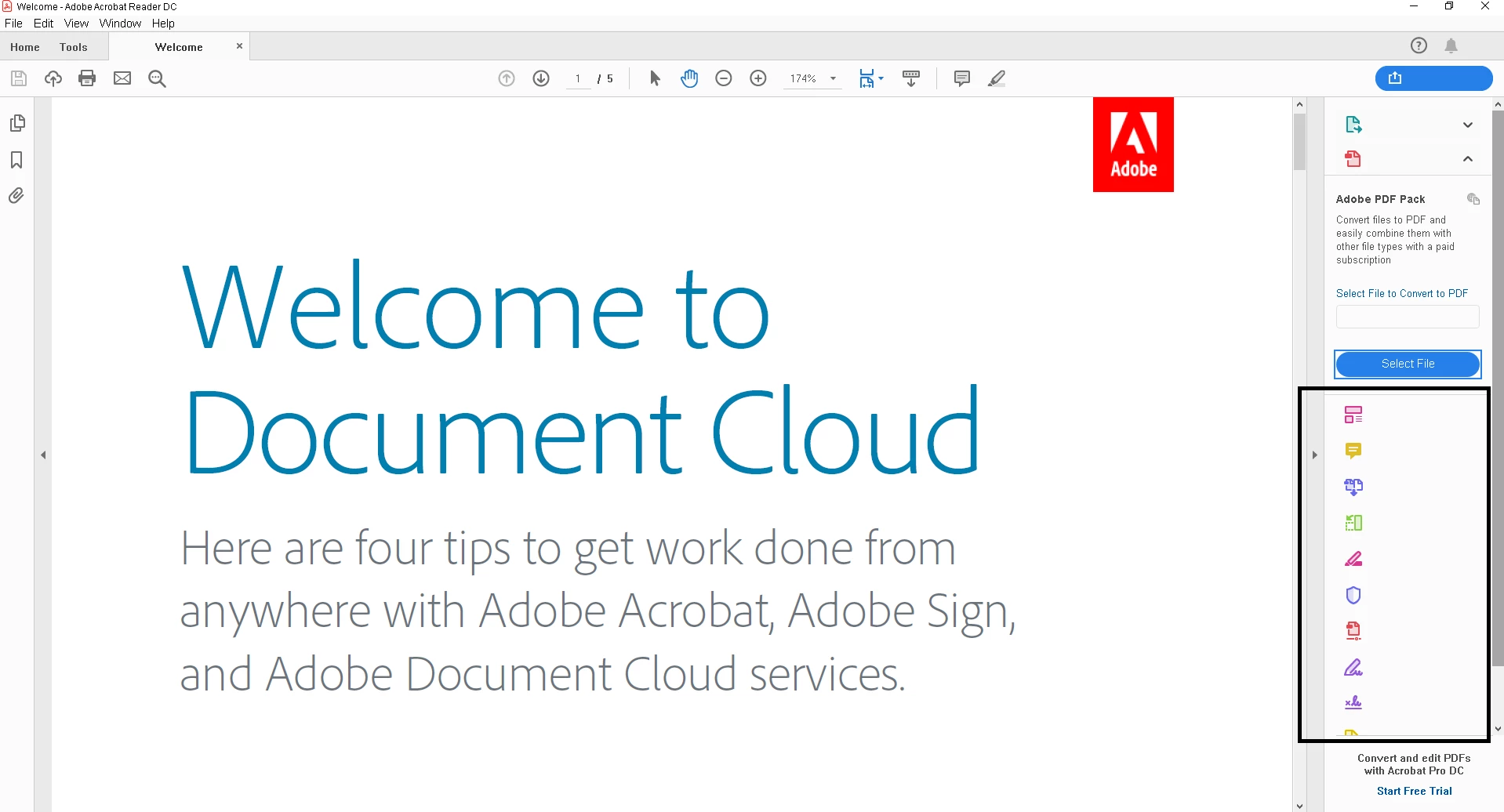Image resolution: width=1504 pixels, height=812 pixels.
Task: Add a sticky note comment icon
Action: [x=962, y=78]
